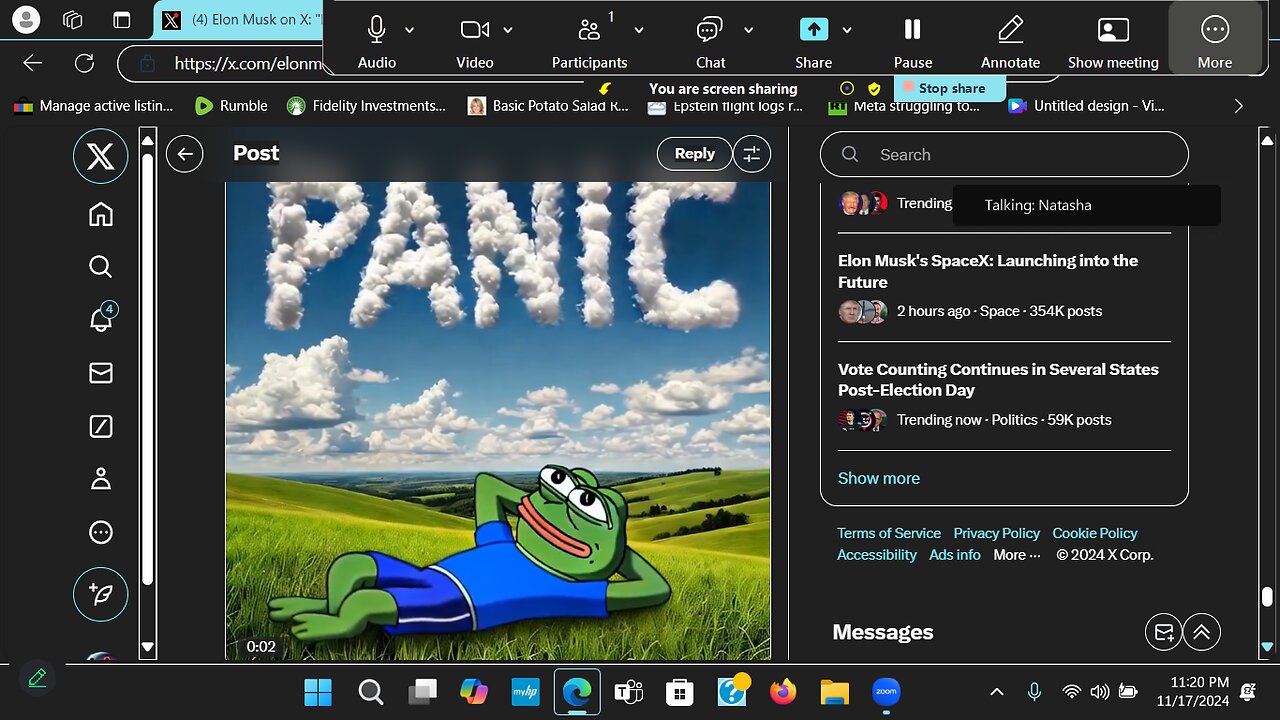
Task: Expand Messages drawer with double chevron
Action: (x=1202, y=632)
